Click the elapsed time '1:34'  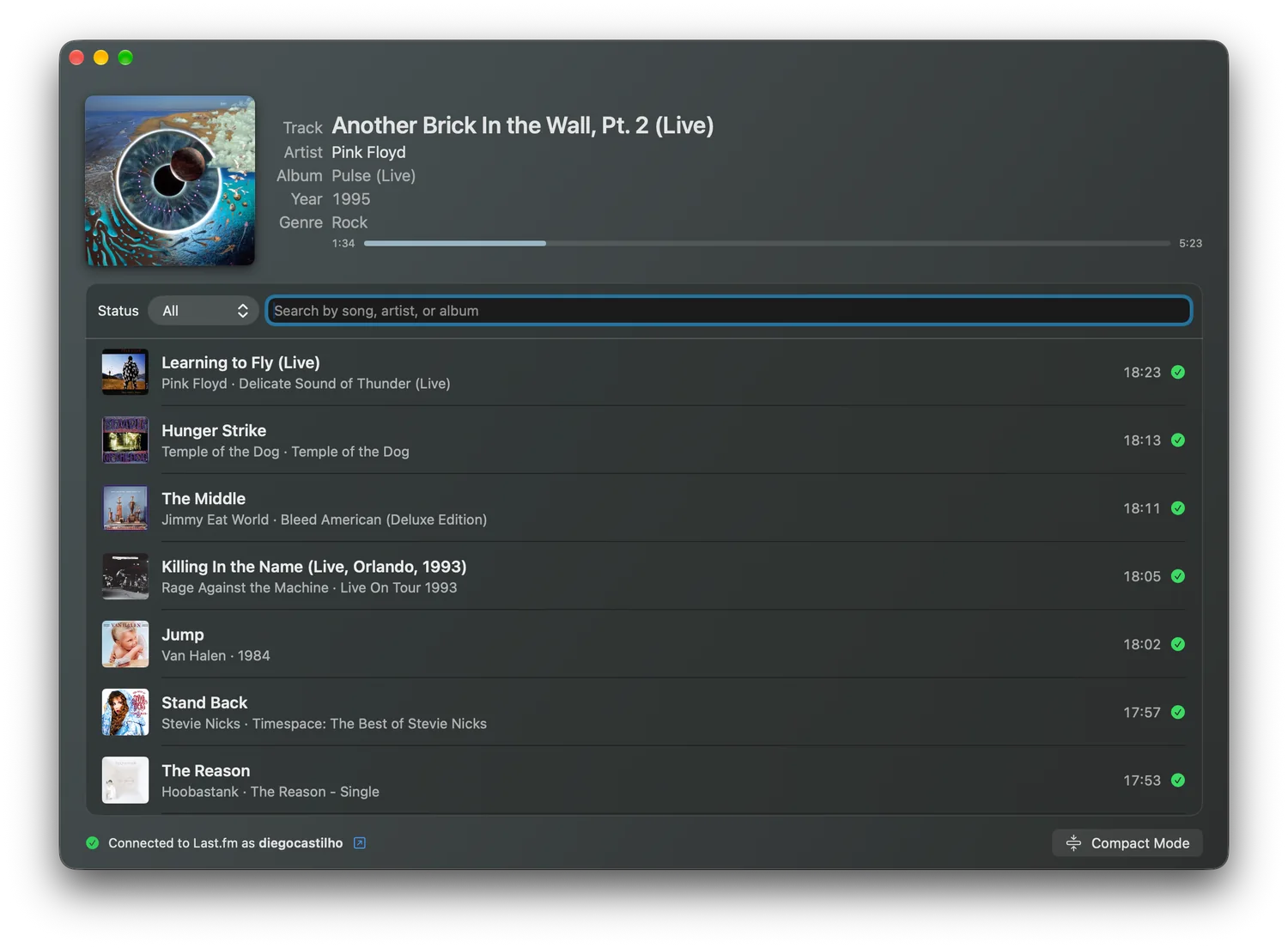[343, 244]
